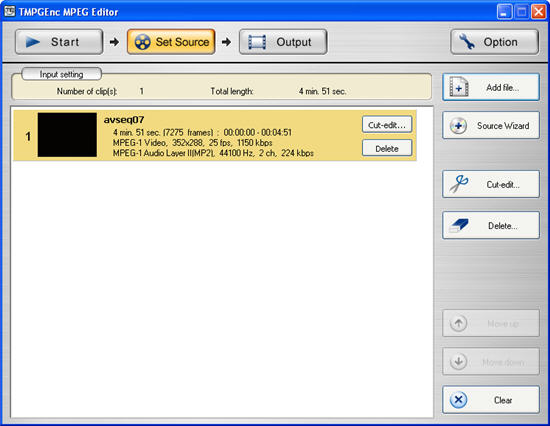550x426 pixels.
Task: Select the Set Source step label
Action: pos(182,42)
